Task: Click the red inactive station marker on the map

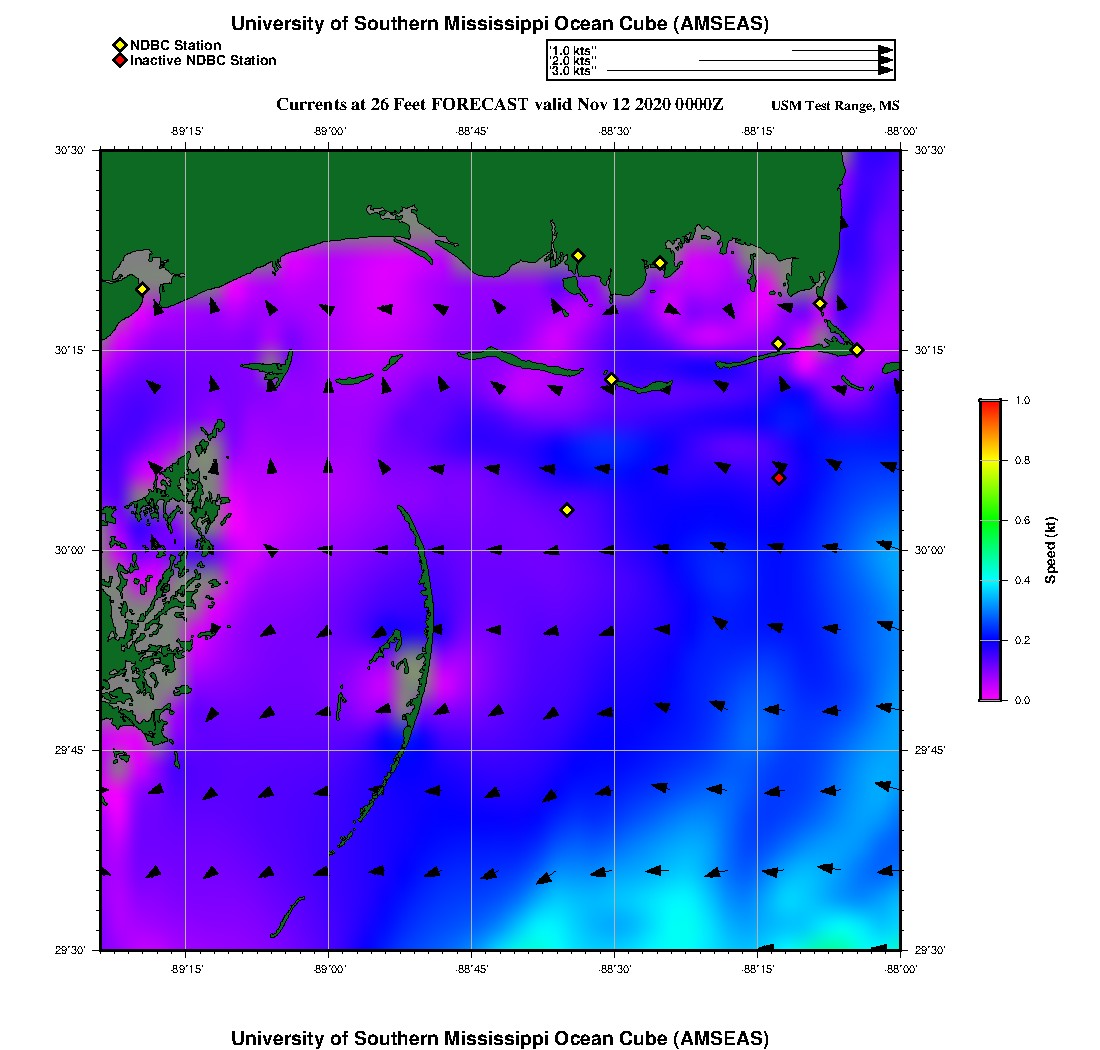Action: point(779,478)
